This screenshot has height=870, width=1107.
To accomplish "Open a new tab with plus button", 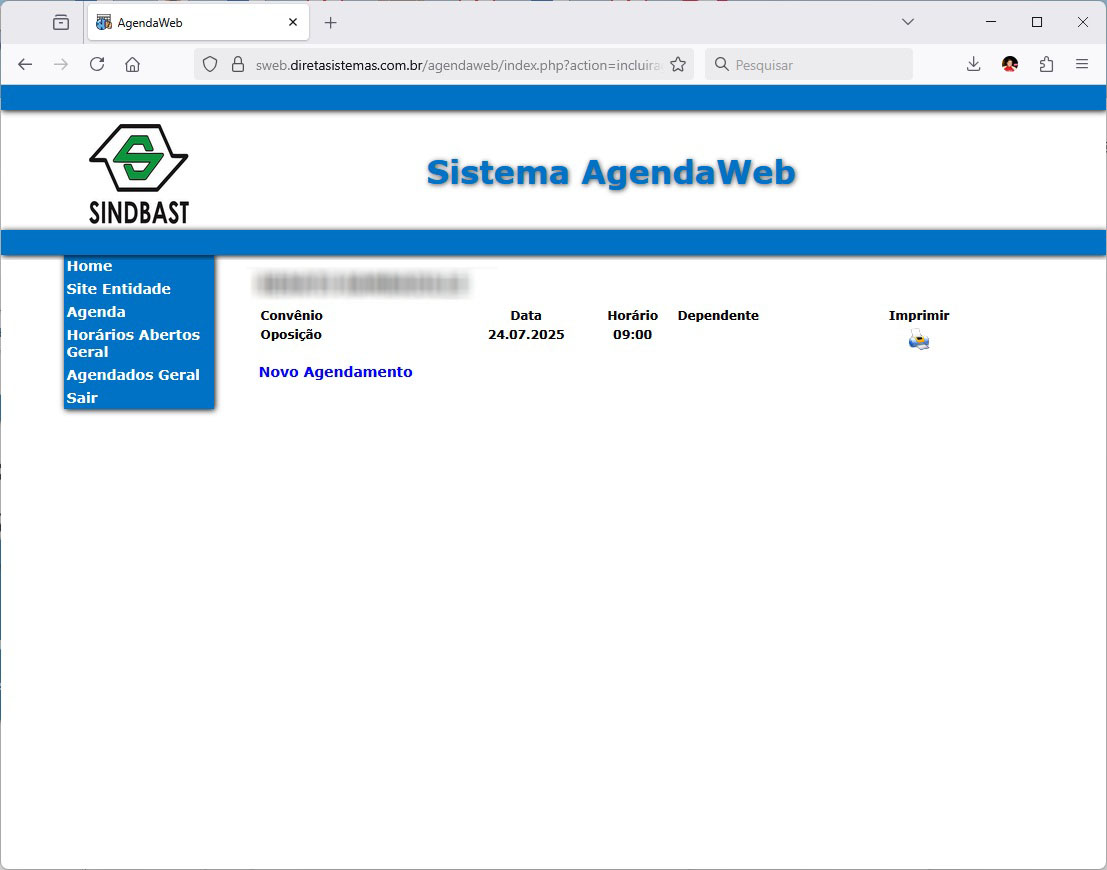I will 331,22.
